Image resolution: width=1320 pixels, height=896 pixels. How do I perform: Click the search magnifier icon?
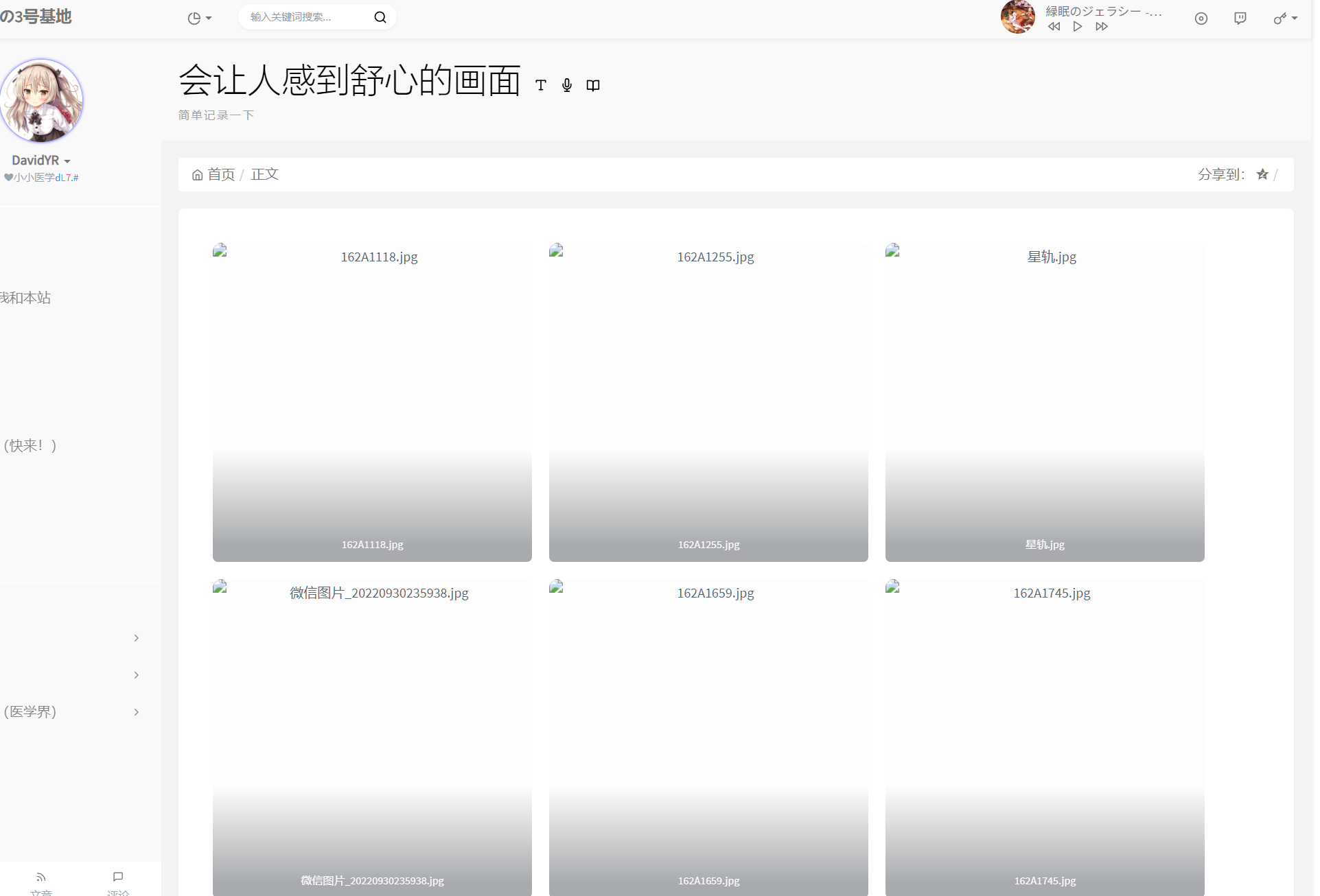pyautogui.click(x=380, y=17)
